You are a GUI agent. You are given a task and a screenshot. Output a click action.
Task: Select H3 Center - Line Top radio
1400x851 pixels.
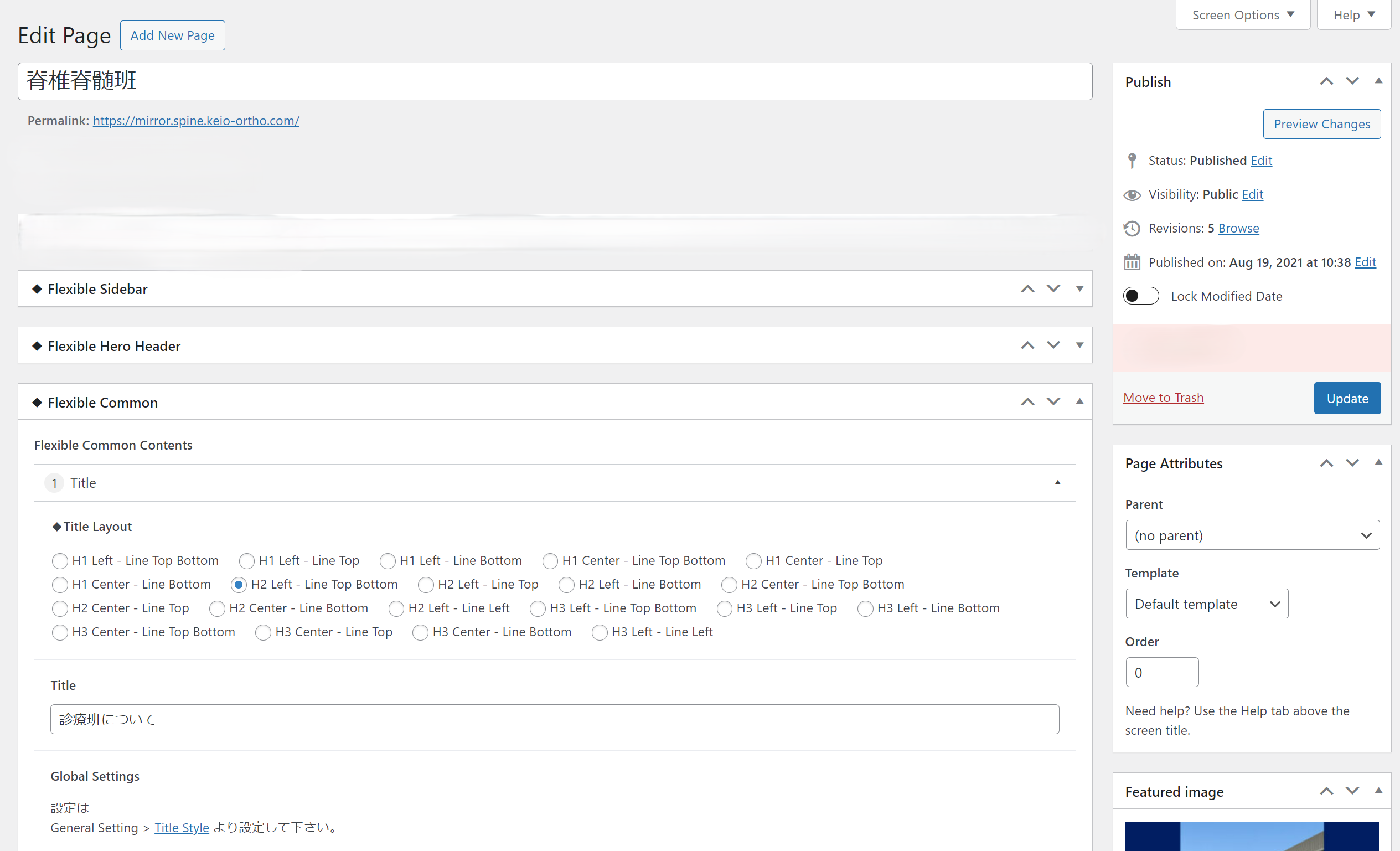click(x=263, y=633)
